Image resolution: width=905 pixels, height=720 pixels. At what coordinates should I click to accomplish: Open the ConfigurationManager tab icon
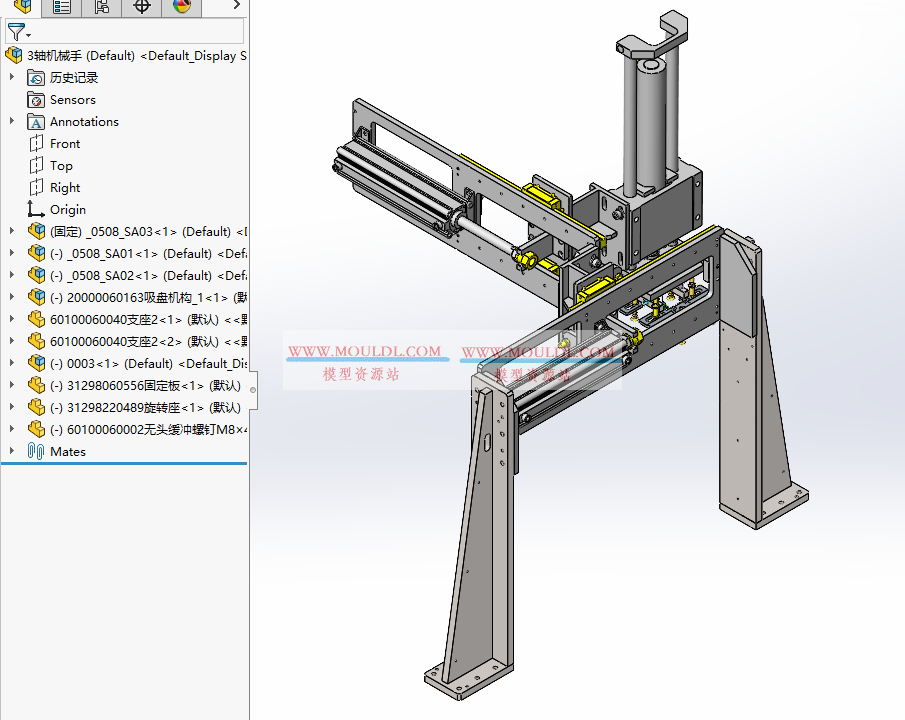click(x=99, y=7)
